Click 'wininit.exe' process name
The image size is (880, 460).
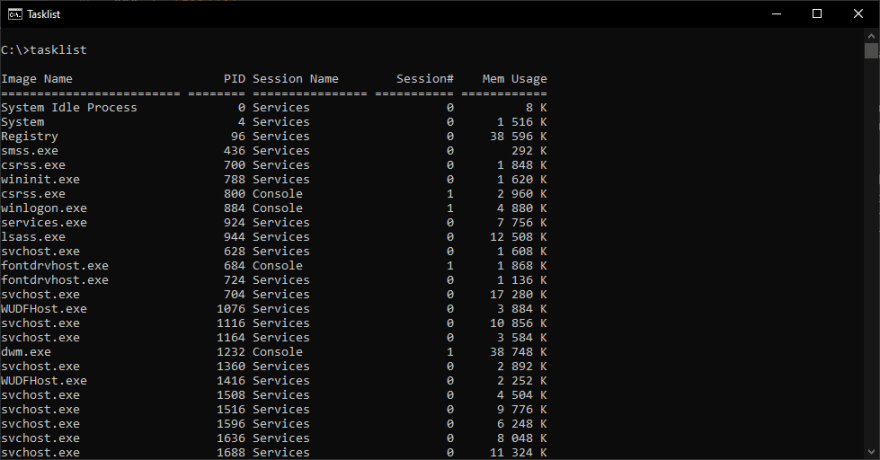40,180
